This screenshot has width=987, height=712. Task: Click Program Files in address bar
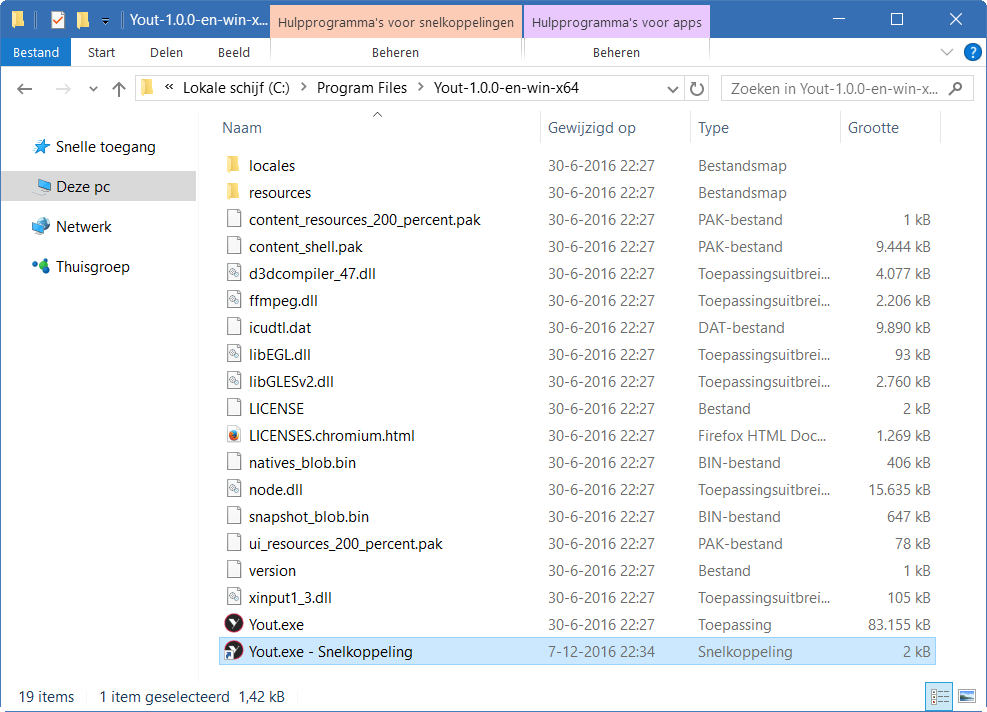(x=362, y=88)
